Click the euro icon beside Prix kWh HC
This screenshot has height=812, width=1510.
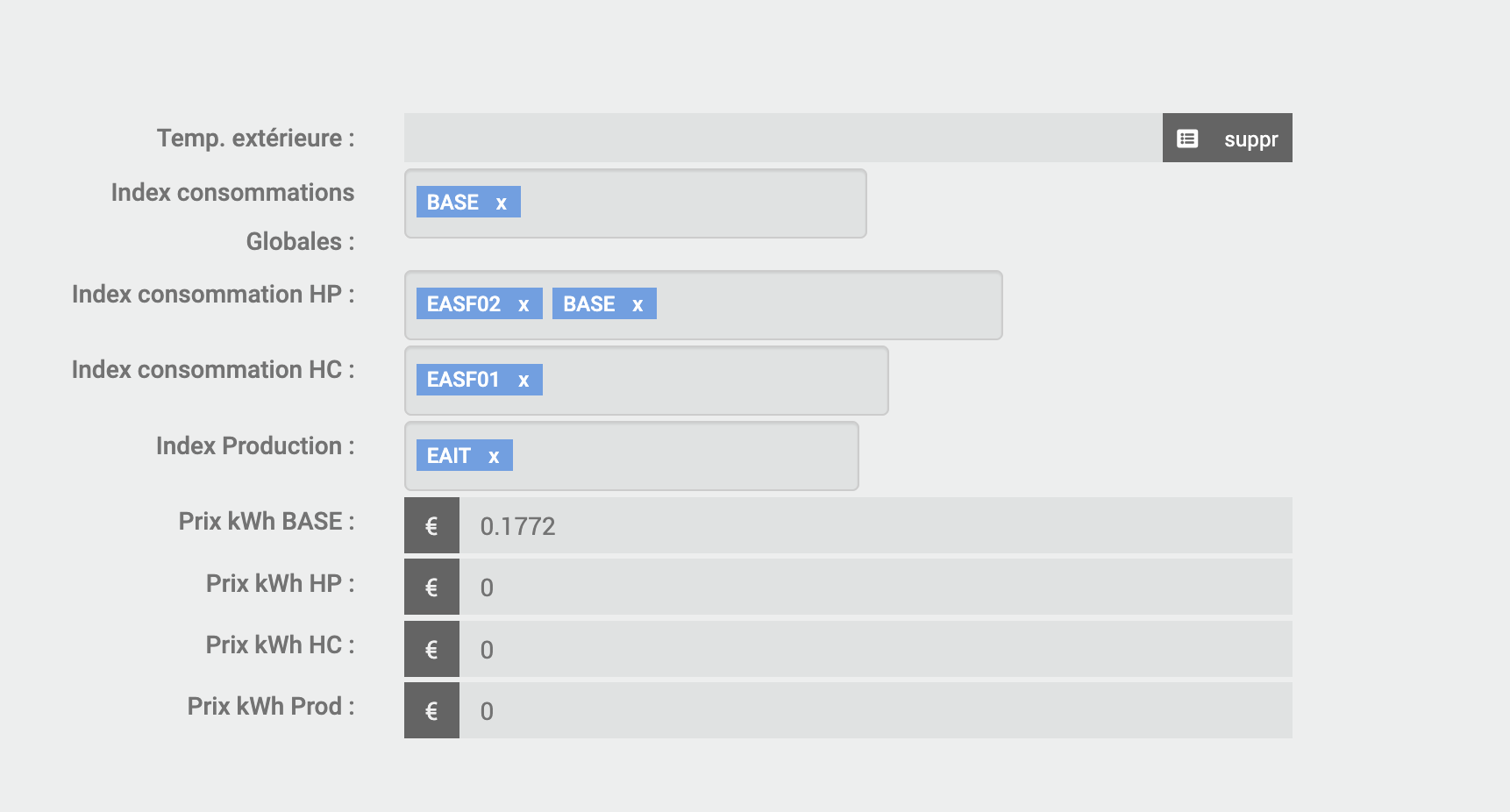pyautogui.click(x=431, y=650)
